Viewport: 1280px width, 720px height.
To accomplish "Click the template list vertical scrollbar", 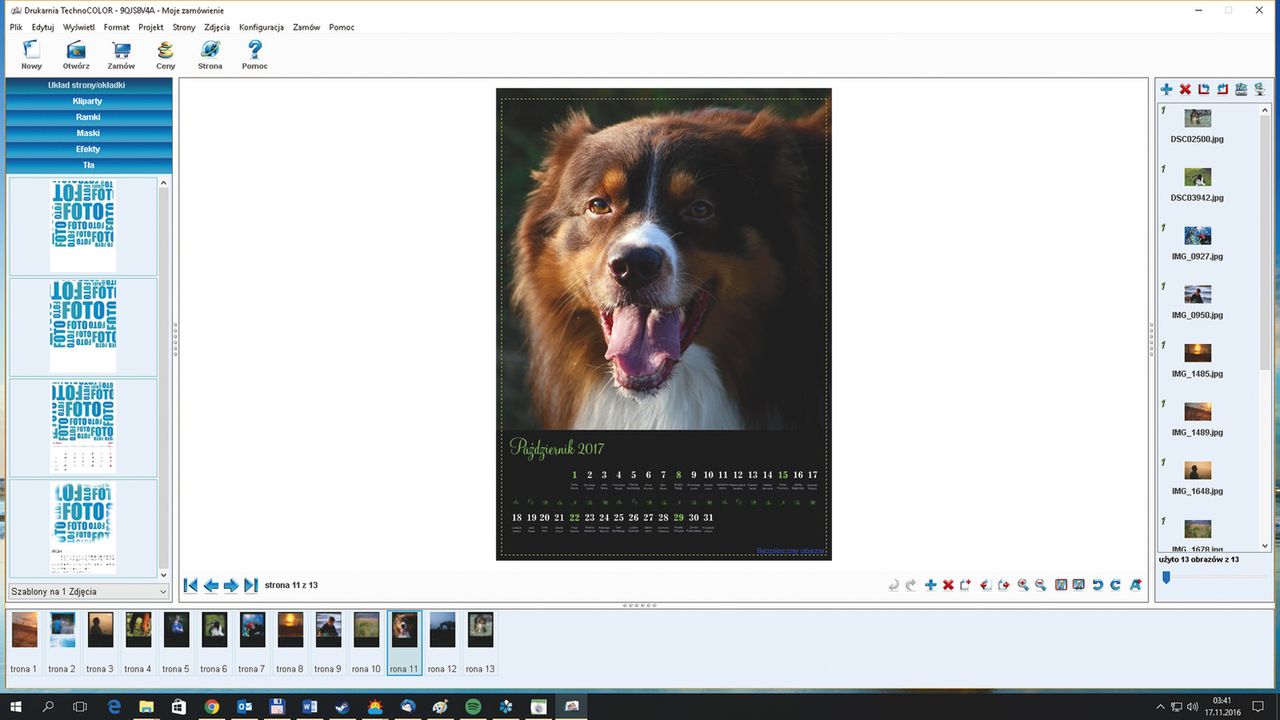I will (164, 378).
